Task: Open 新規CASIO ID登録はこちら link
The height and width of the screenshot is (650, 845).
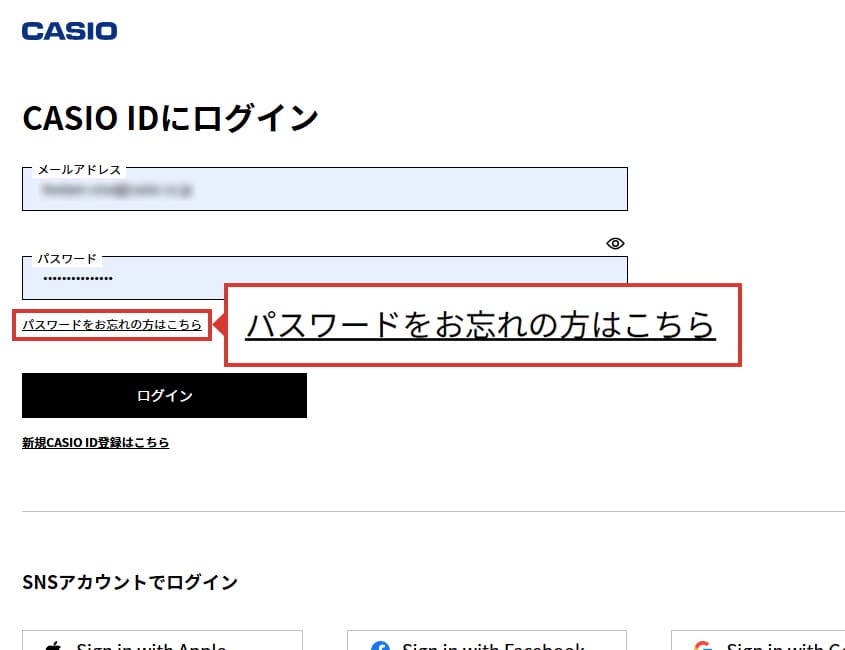Action: click(95, 441)
